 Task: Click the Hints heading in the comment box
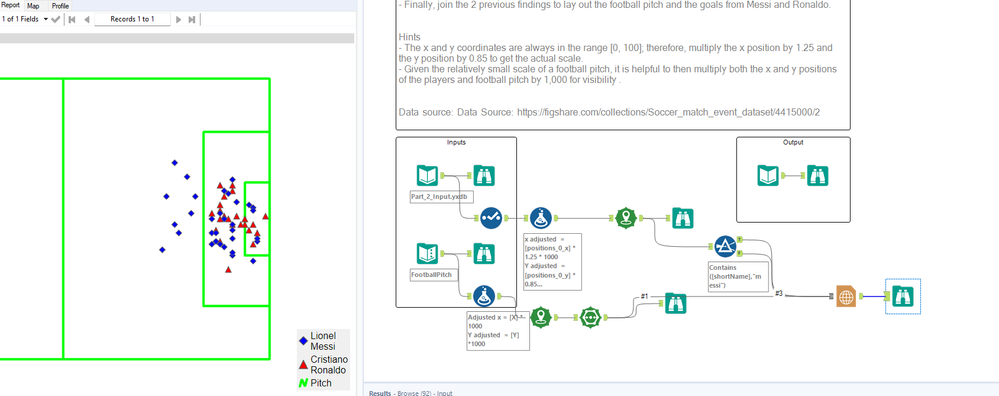coord(409,38)
